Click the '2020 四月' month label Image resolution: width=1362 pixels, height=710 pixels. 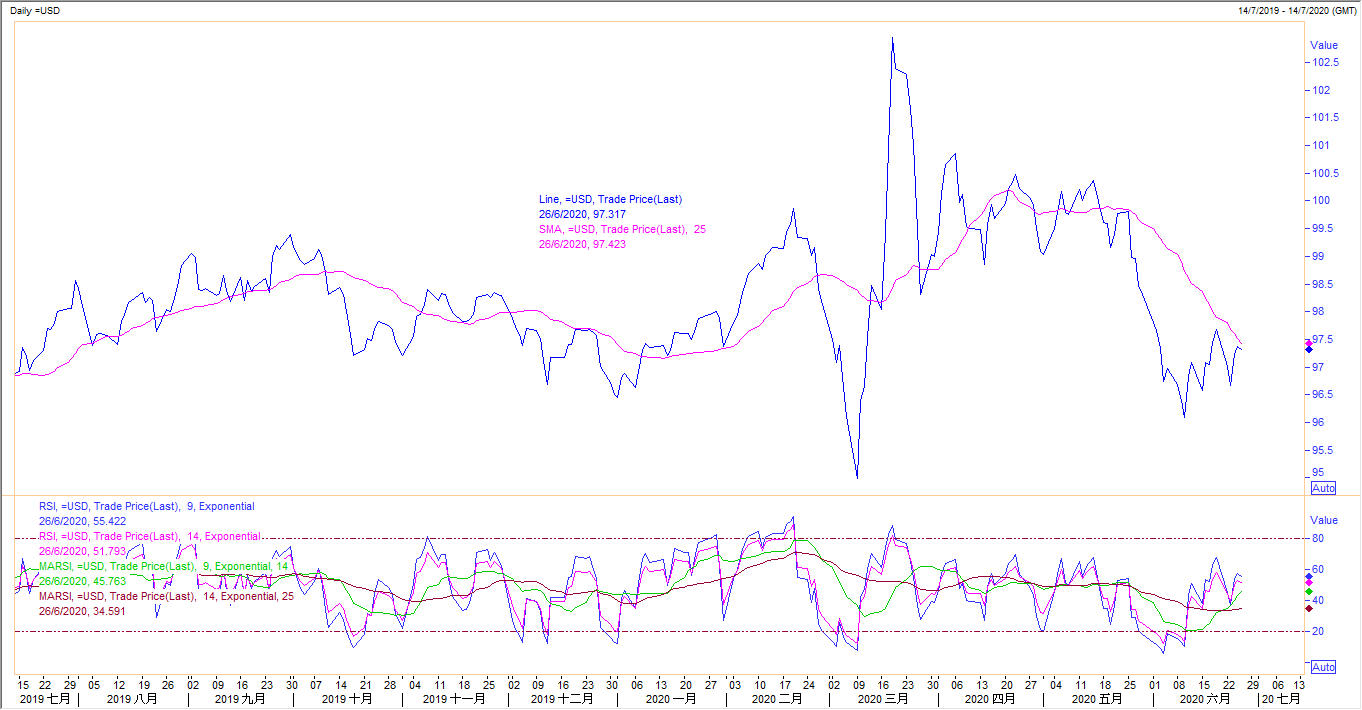(990, 699)
